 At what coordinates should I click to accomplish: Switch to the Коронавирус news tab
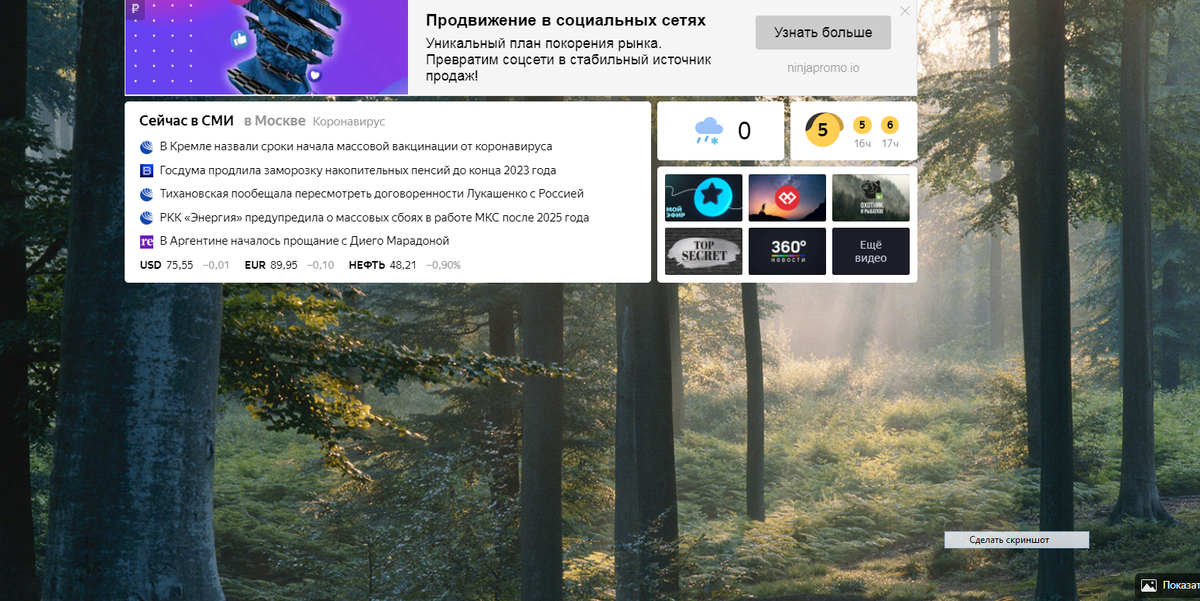(347, 121)
